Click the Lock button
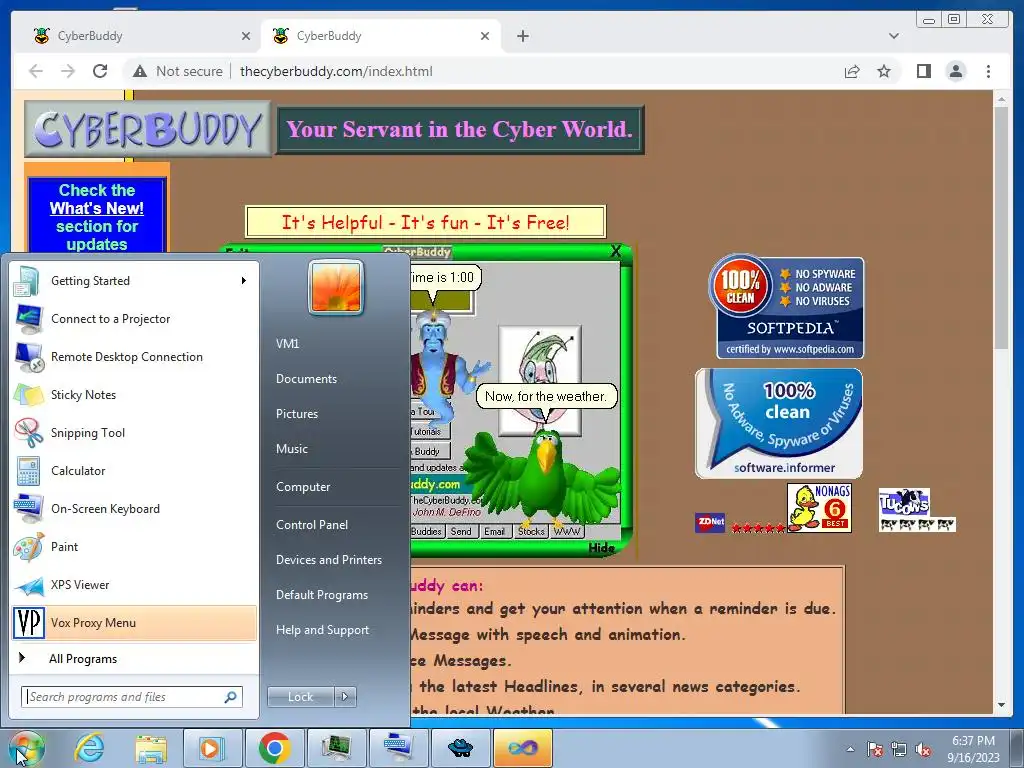 [x=300, y=697]
